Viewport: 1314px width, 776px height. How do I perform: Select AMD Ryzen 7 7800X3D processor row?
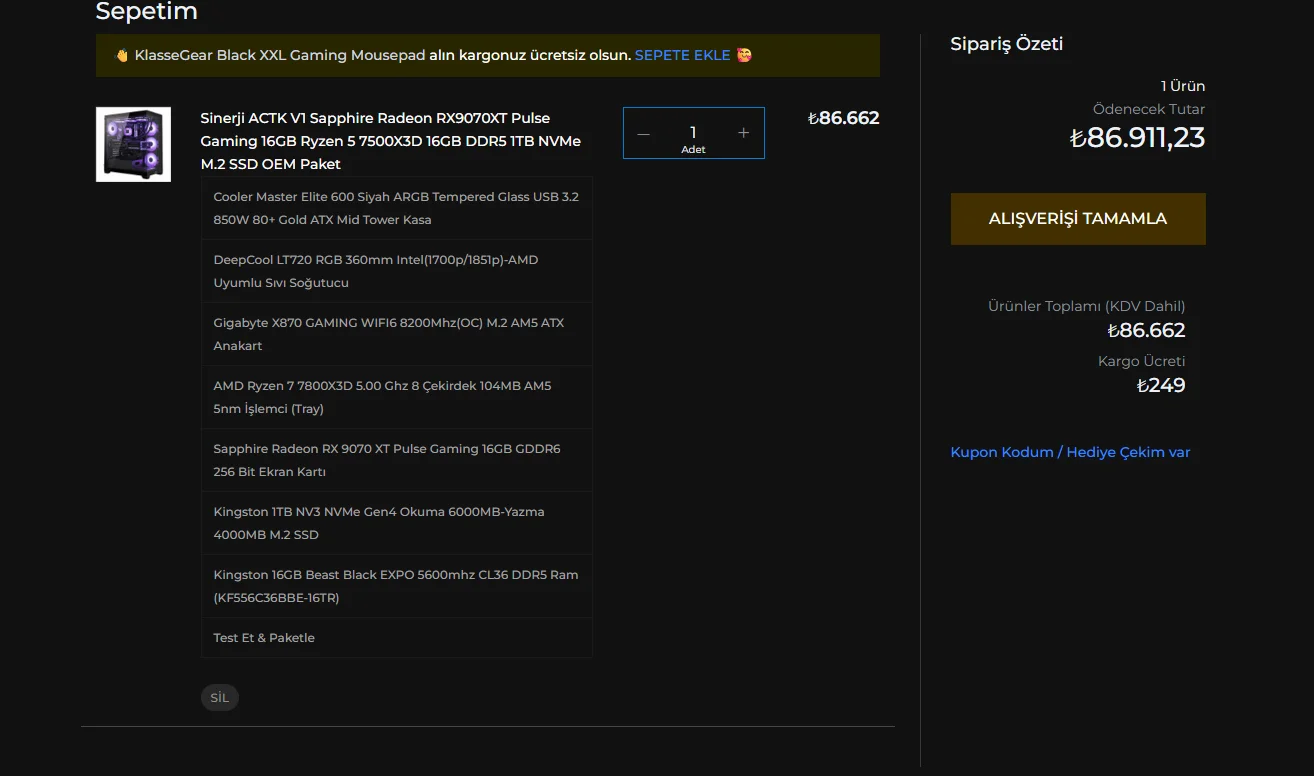coord(397,397)
